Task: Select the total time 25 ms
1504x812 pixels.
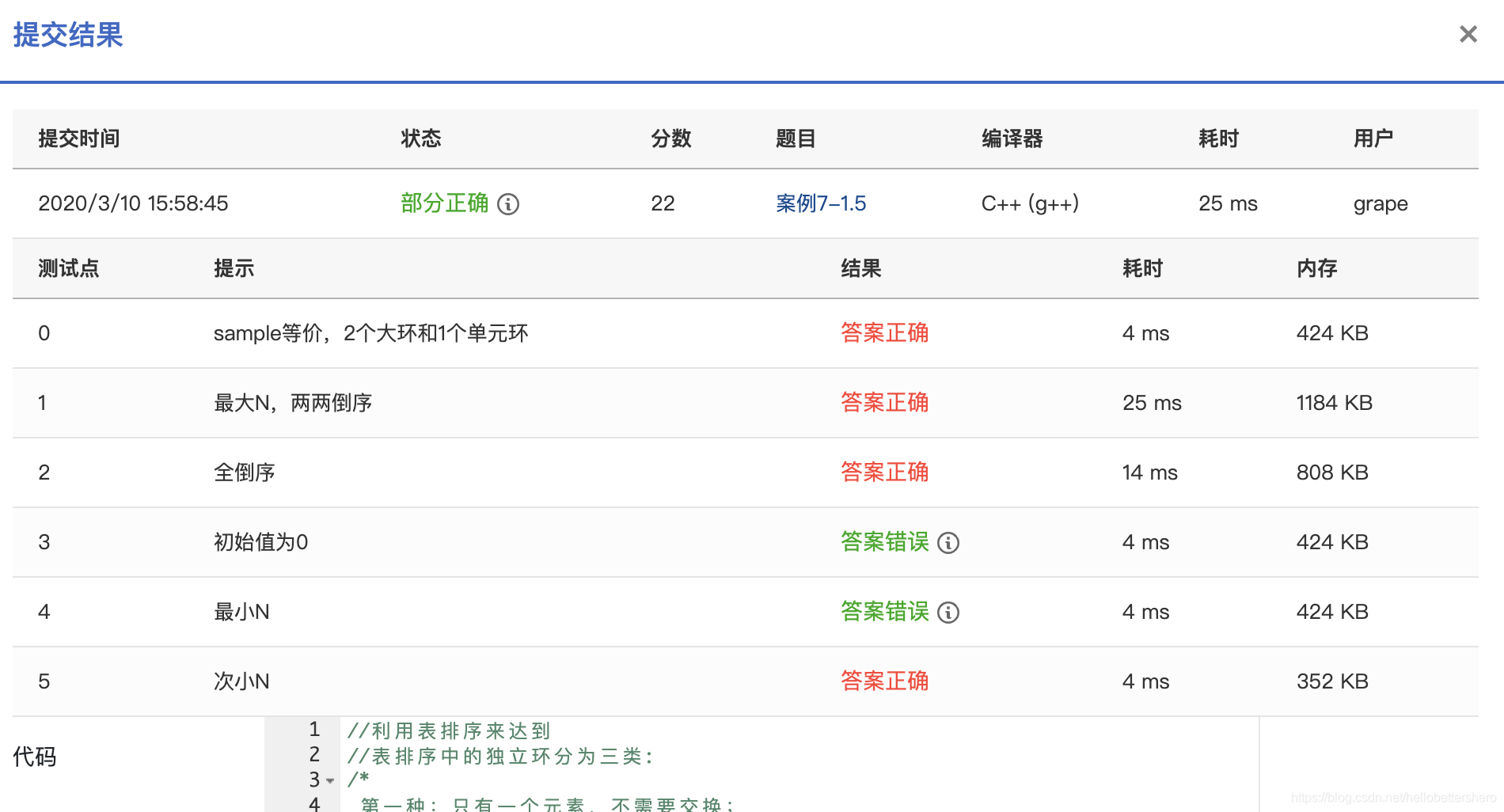Action: tap(1228, 203)
